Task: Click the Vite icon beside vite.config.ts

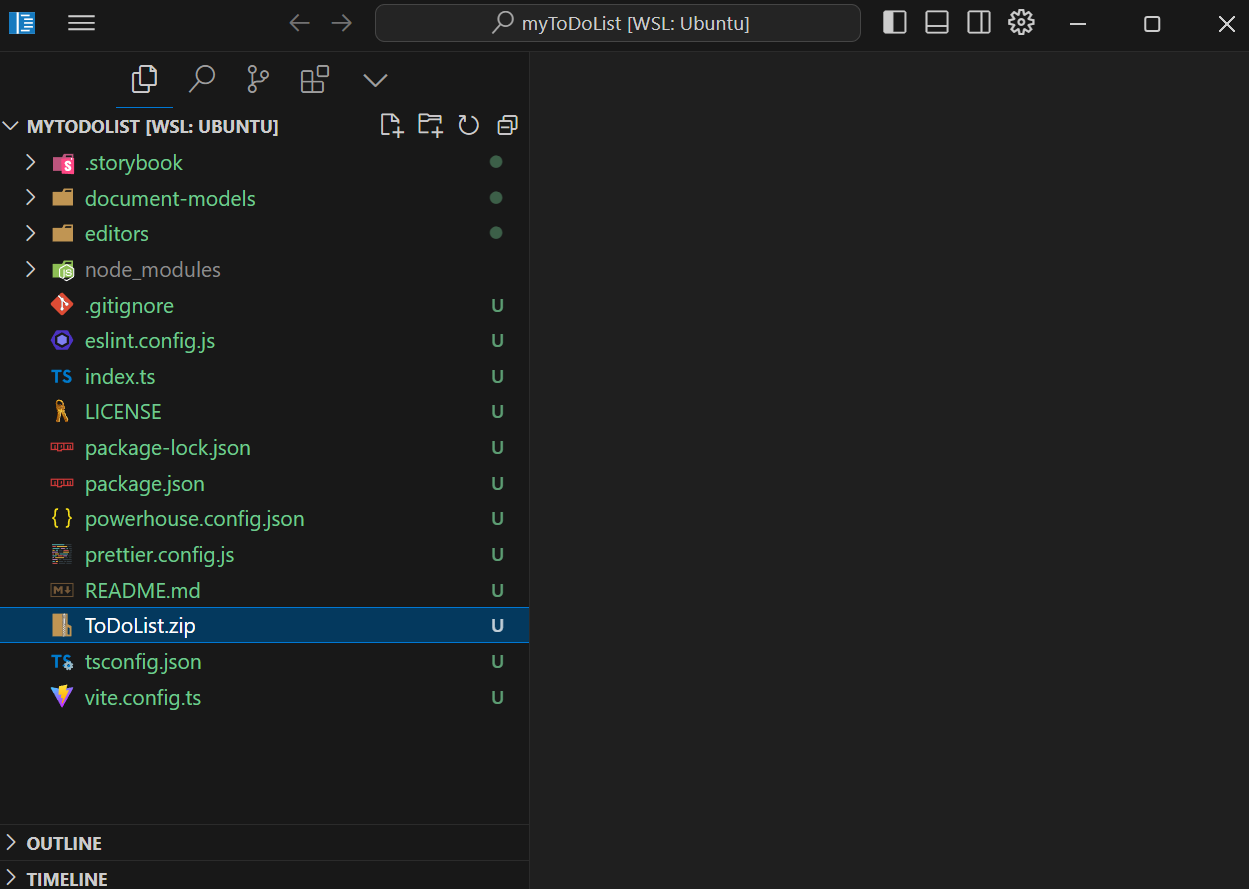Action: [62, 697]
